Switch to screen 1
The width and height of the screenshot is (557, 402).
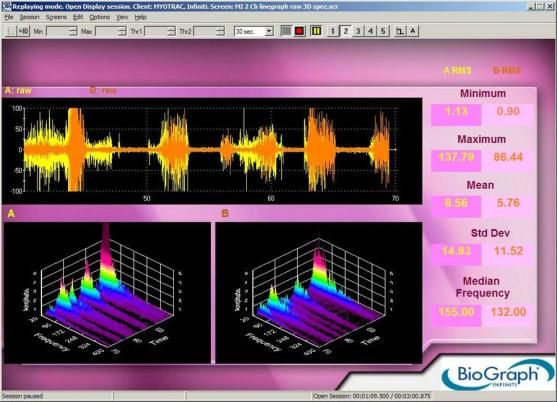[x=332, y=31]
